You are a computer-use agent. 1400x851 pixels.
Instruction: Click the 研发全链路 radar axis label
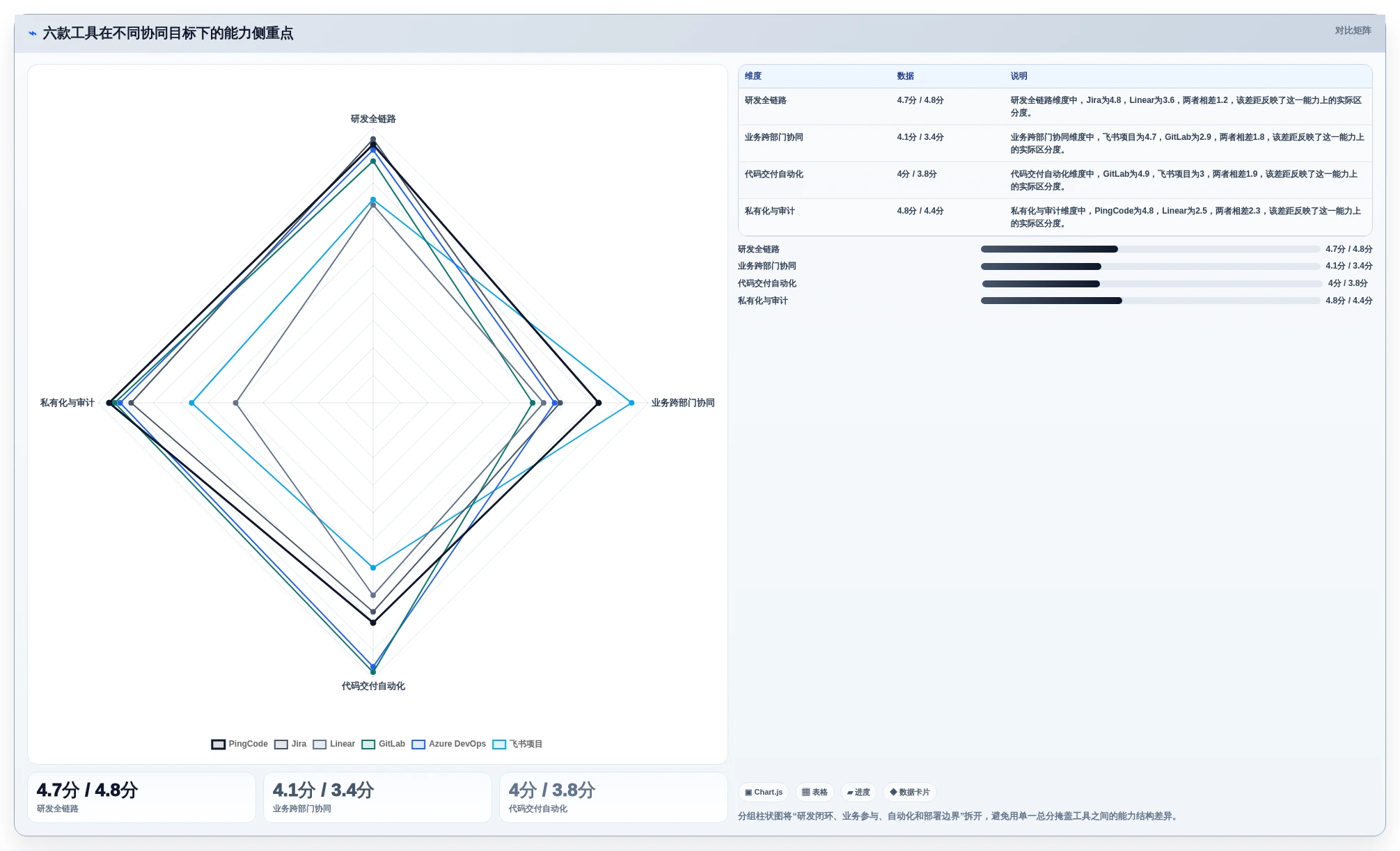click(373, 119)
